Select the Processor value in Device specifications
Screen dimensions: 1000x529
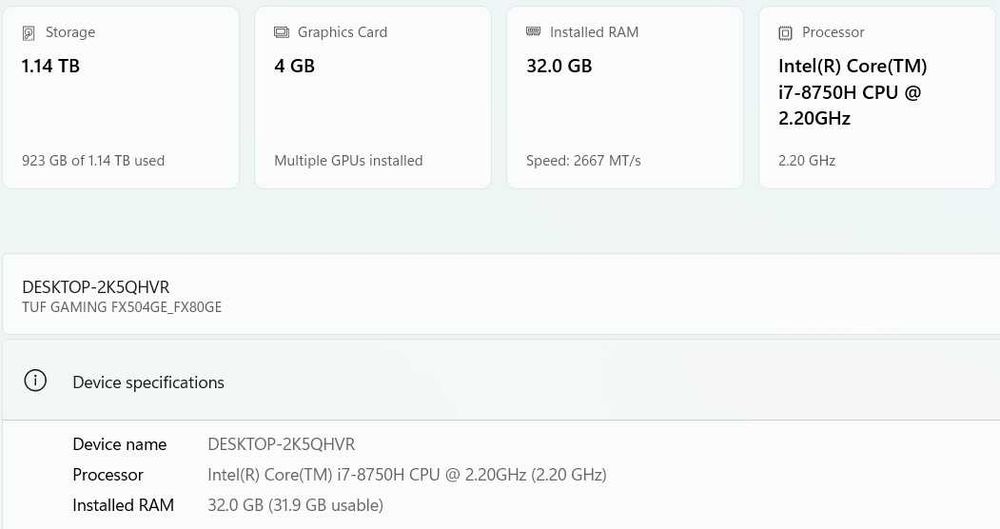(407, 474)
